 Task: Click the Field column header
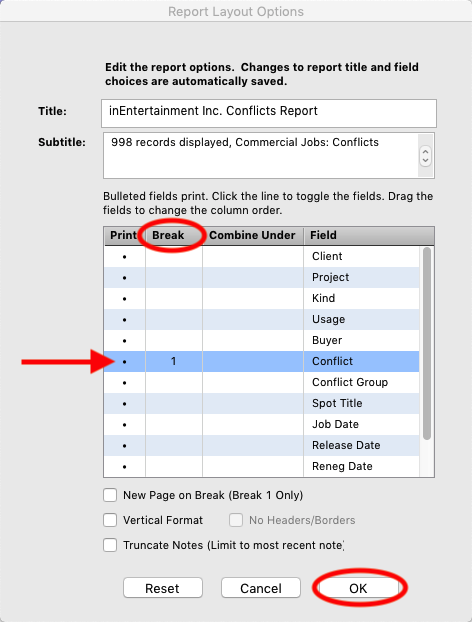369,235
